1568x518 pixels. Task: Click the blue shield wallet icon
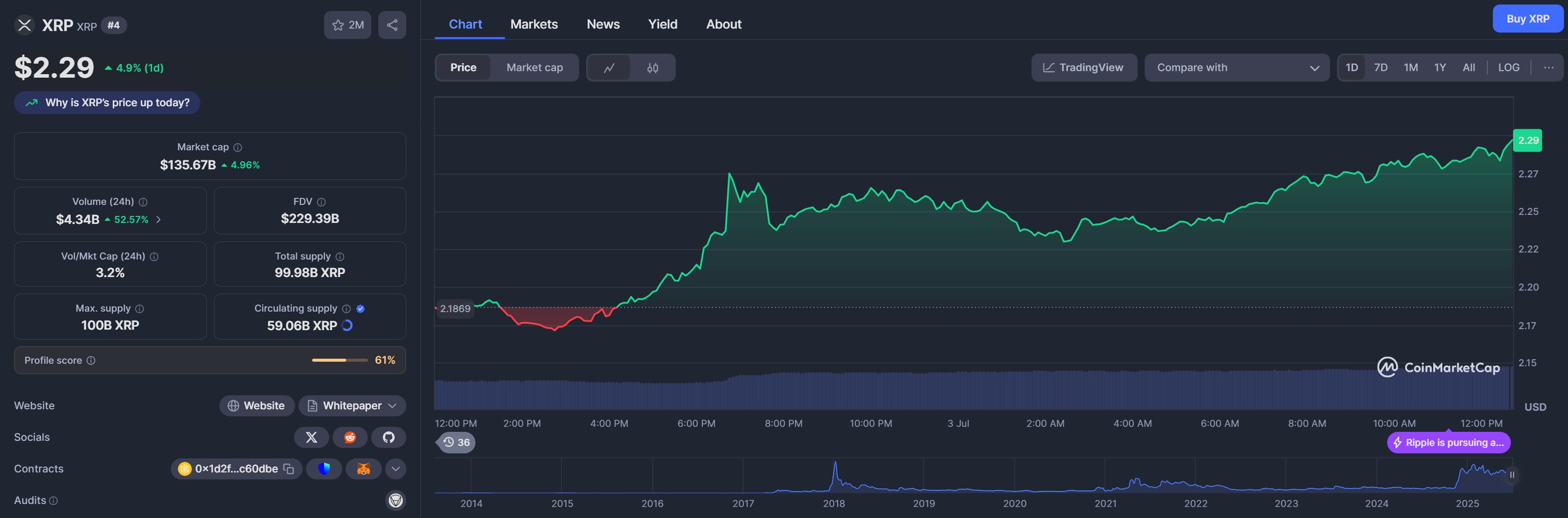pos(324,469)
